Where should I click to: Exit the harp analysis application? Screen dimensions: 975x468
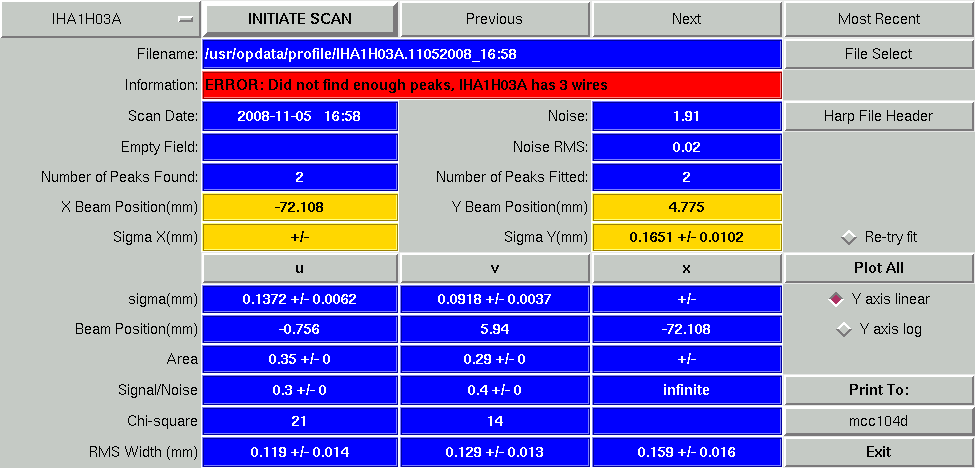[879, 451]
